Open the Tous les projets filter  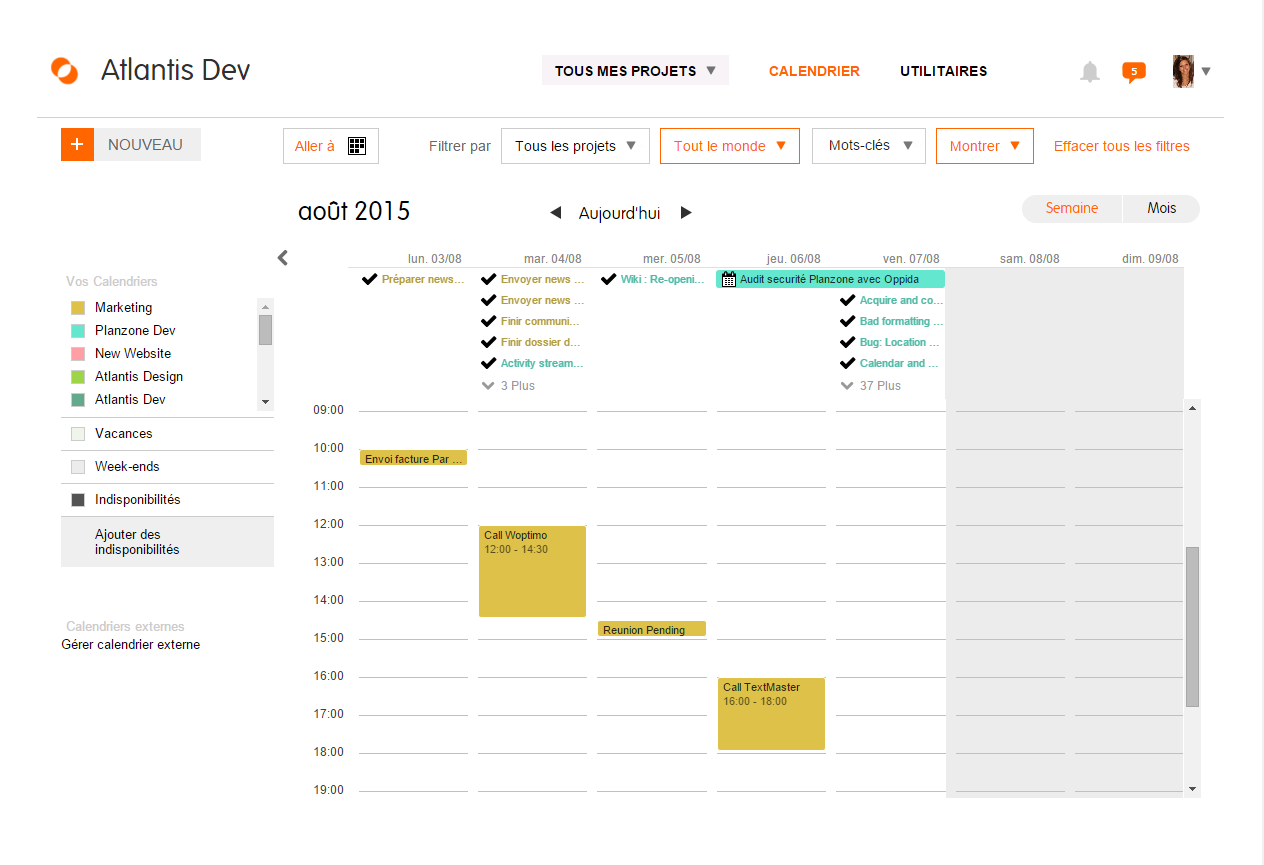(575, 146)
